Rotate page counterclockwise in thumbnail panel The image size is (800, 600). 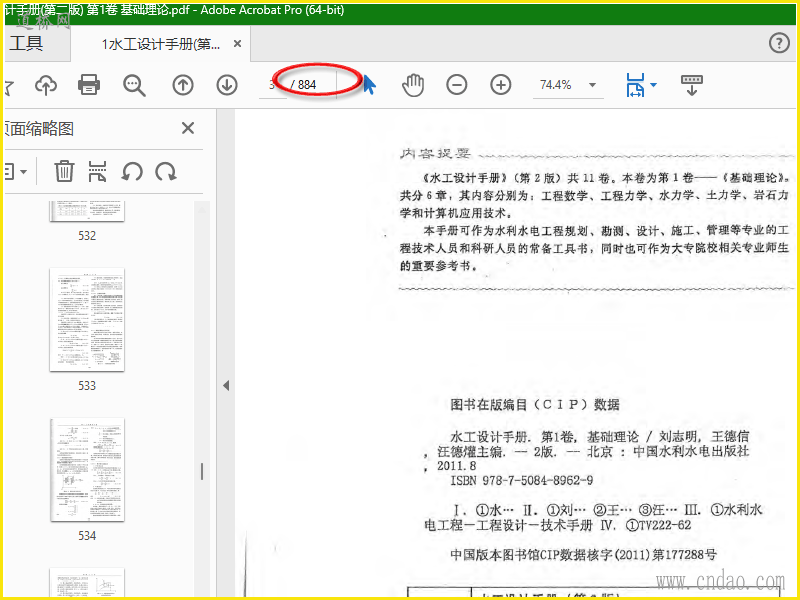[x=132, y=172]
